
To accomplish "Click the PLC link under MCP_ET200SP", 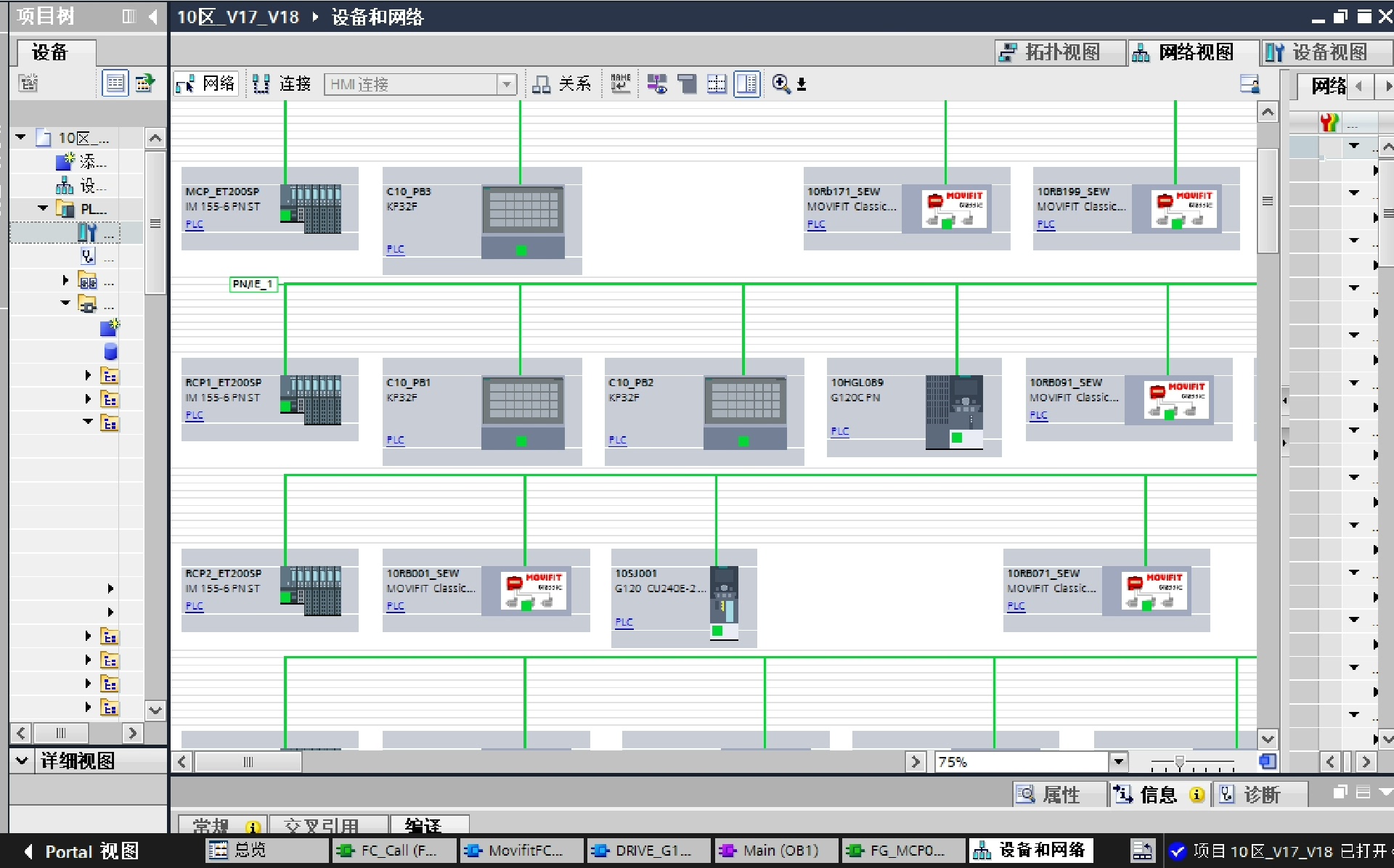I will [194, 224].
